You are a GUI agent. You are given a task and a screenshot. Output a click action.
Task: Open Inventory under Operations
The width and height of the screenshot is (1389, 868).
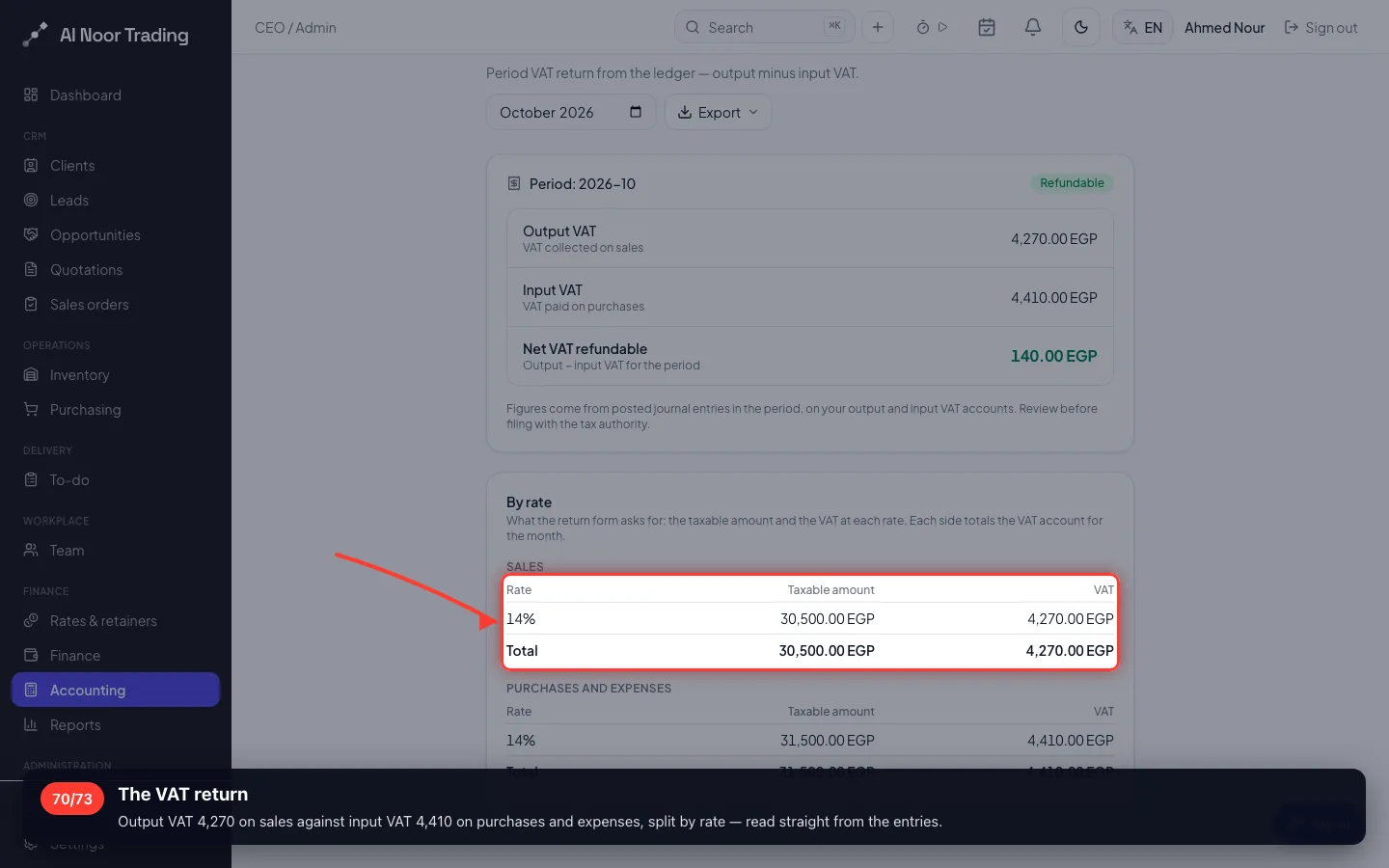click(116, 375)
